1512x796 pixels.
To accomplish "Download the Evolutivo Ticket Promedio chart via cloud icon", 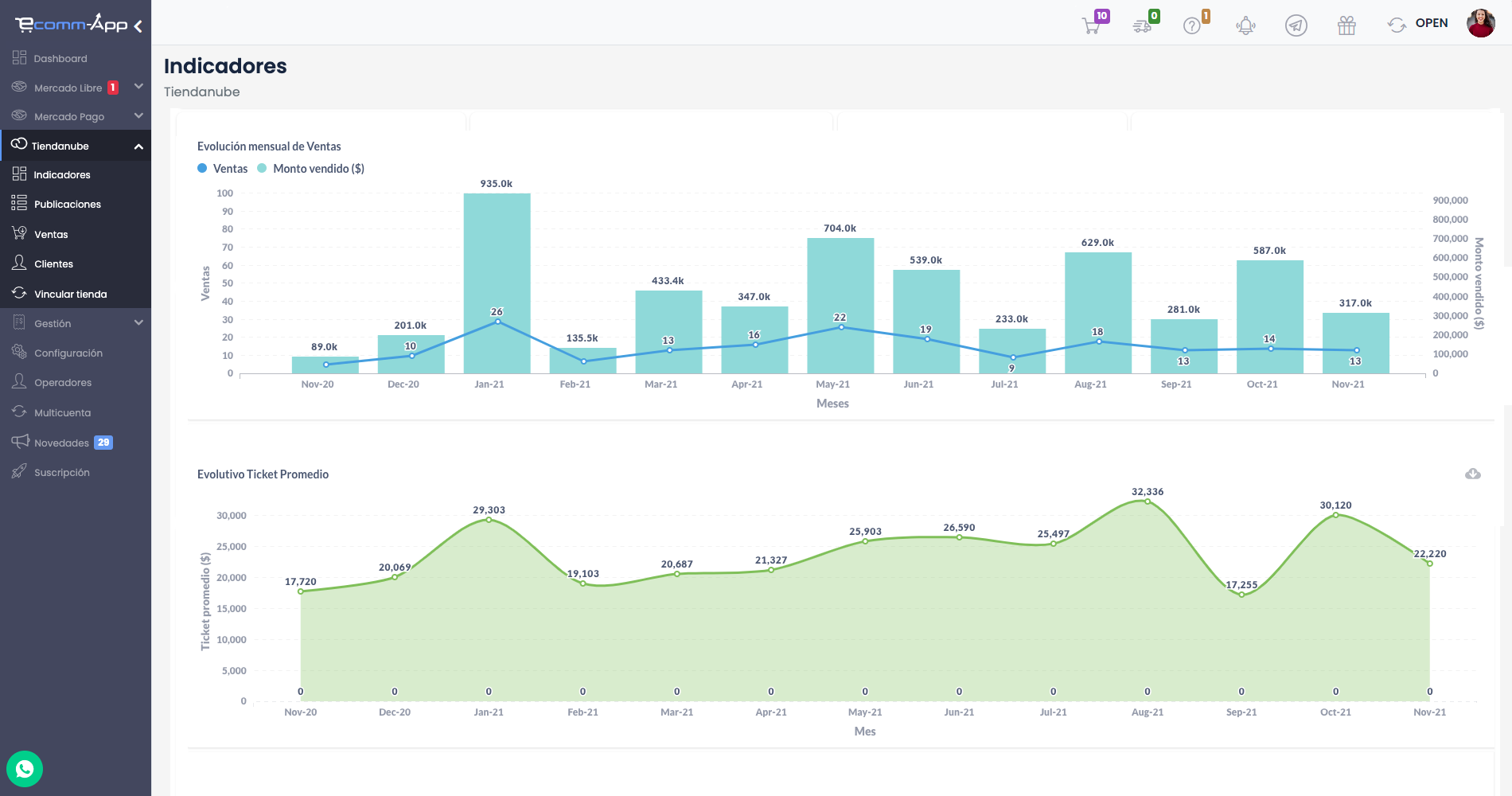I will (x=1473, y=474).
